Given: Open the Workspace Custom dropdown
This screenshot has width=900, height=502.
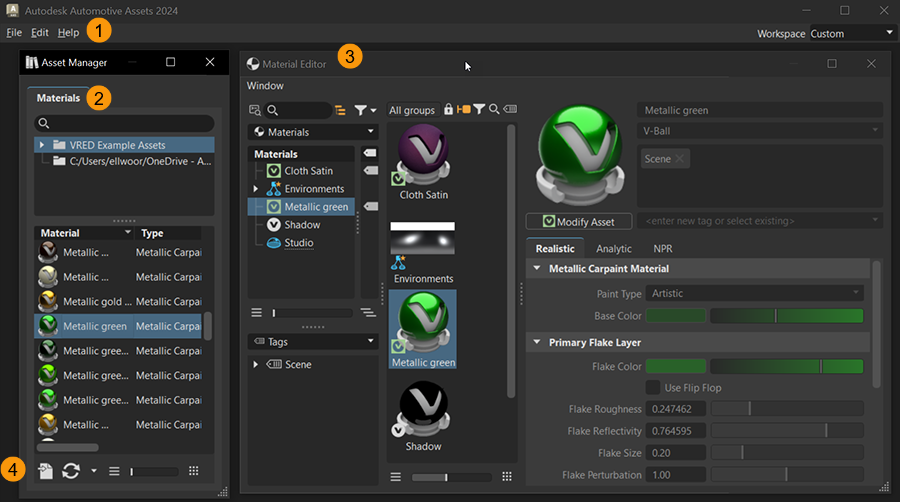Looking at the screenshot, I should coord(852,33).
